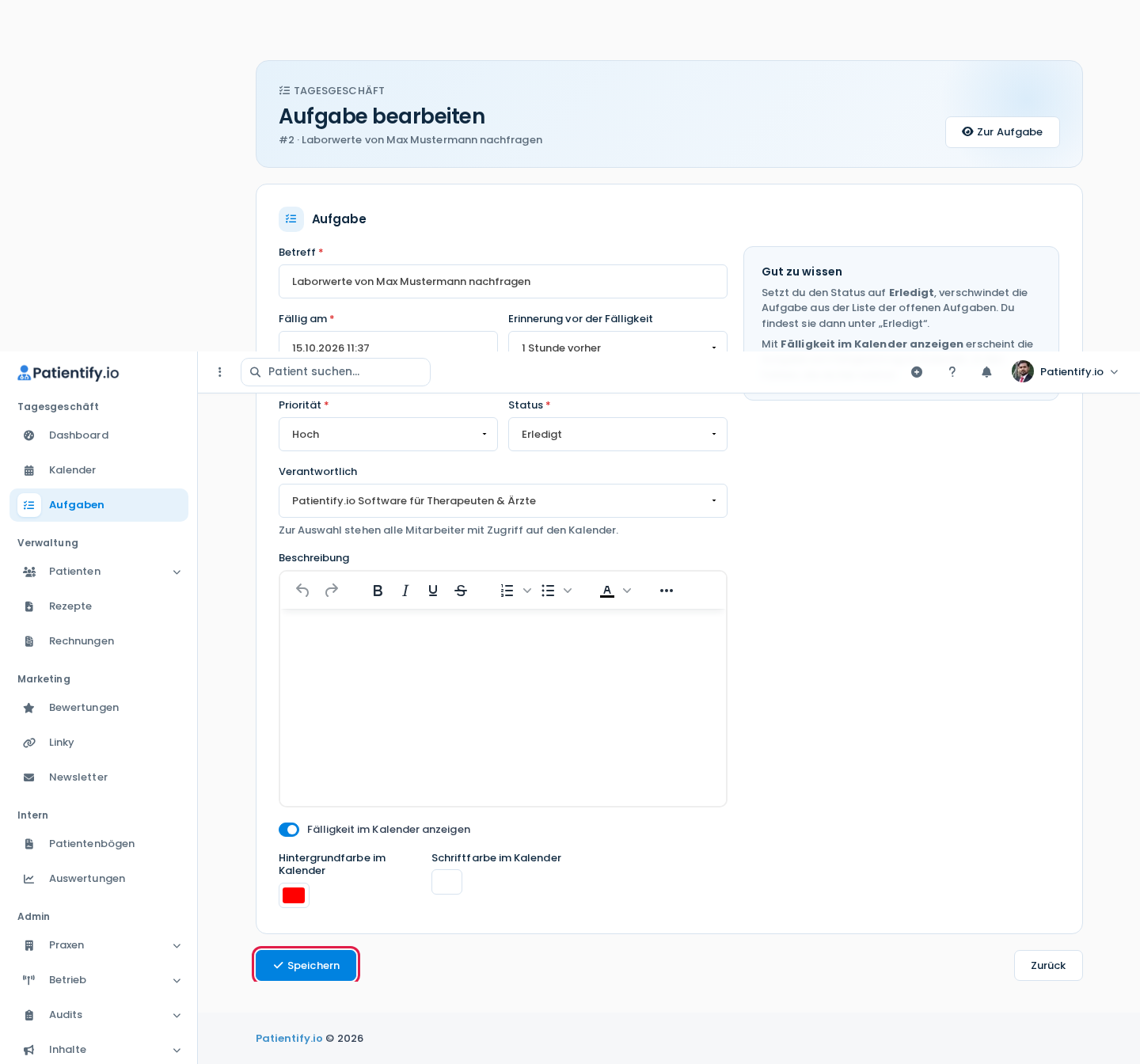The image size is (1140, 1064).
Task: Insert a numbered list in the description
Action: (x=507, y=591)
